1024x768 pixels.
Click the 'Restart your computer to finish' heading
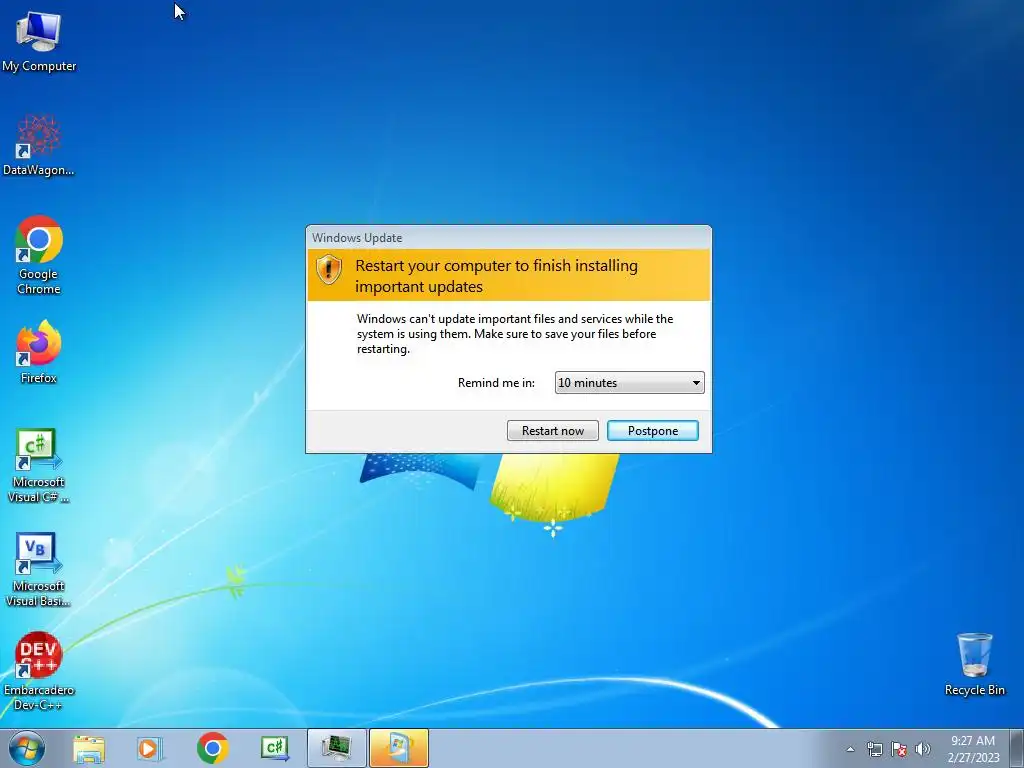[496, 276]
